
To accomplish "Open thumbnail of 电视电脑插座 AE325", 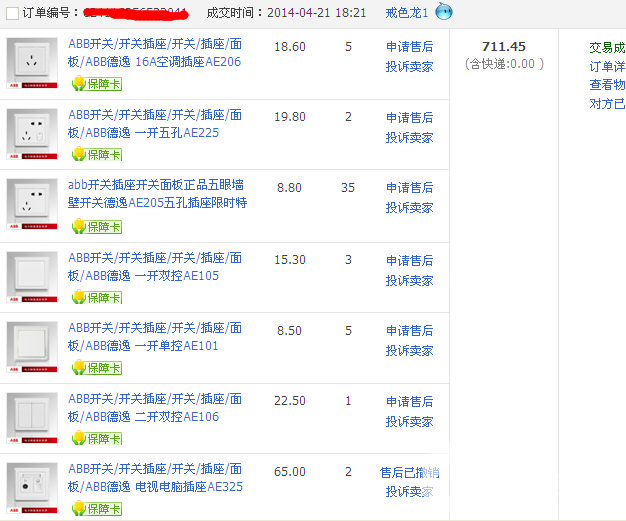I will point(32,487).
